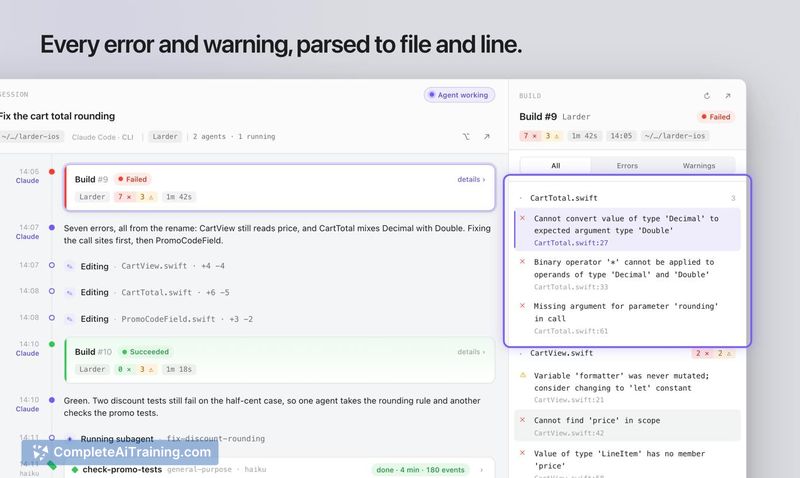Image resolution: width=800 pixels, height=478 pixels.
Task: Click the red X icon on 'Binary operator' error
Action: point(522,261)
